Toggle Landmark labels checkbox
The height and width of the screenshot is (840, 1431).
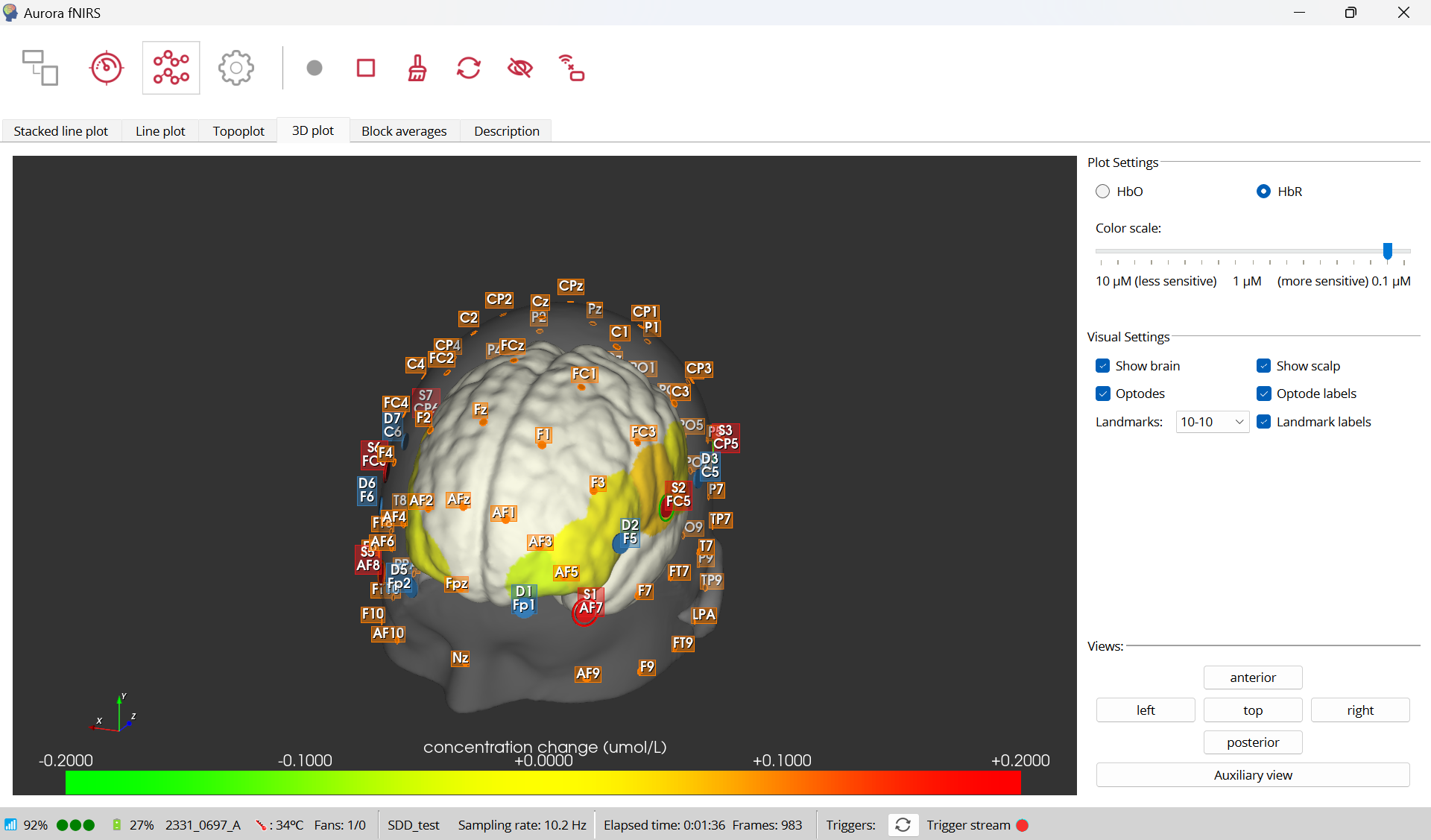point(1264,422)
